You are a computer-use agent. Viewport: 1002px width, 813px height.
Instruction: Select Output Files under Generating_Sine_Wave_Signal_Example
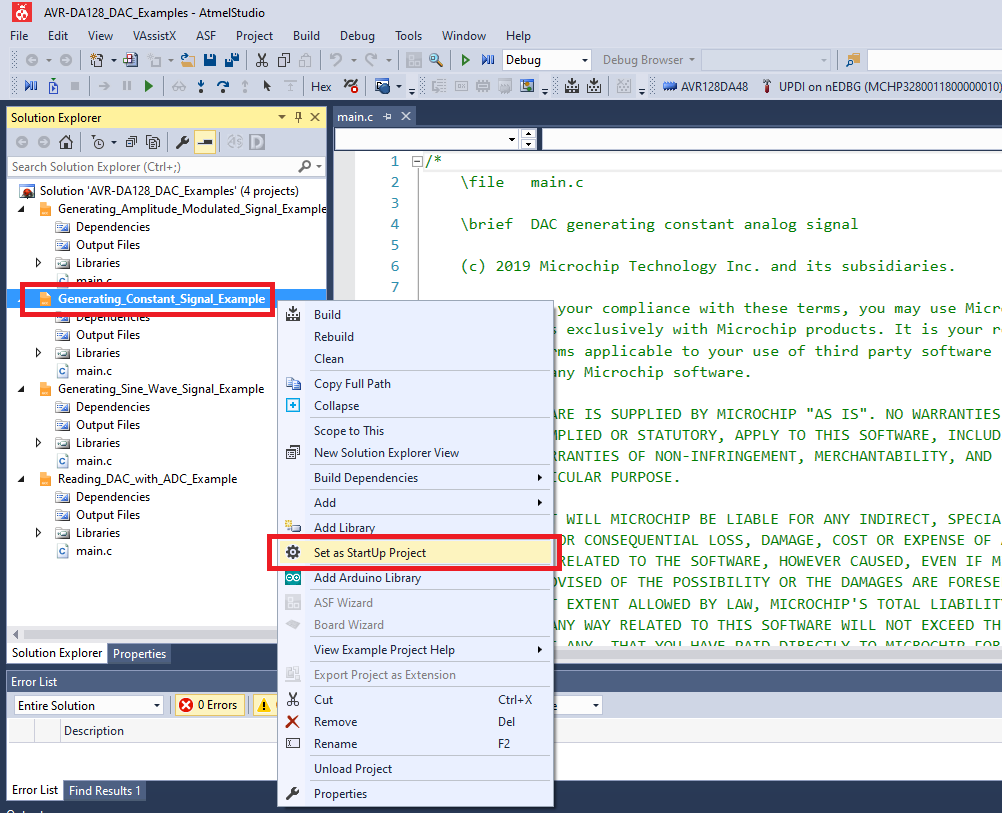(107, 425)
